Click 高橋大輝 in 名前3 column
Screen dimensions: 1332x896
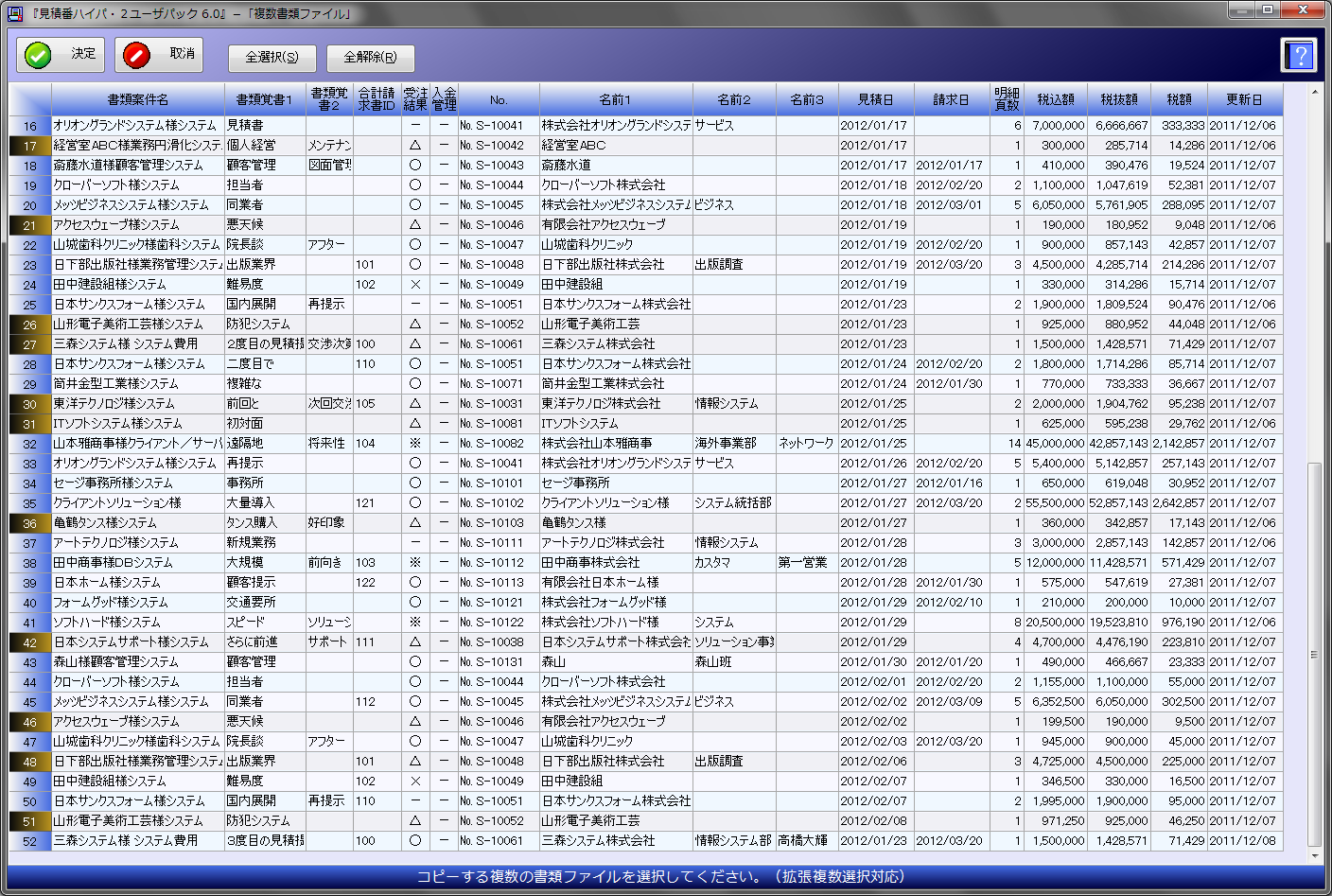(807, 841)
